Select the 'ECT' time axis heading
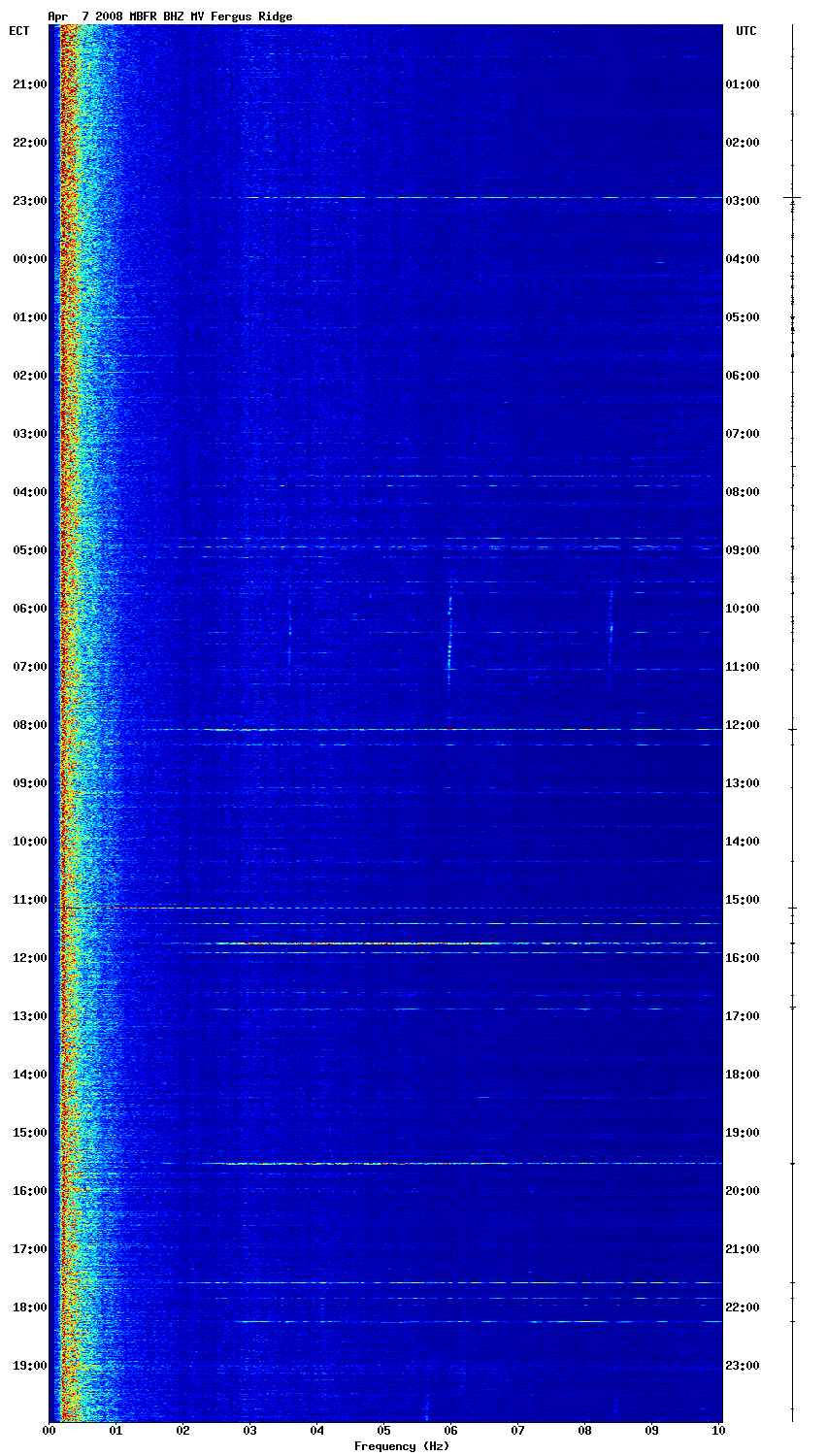 [x=19, y=31]
